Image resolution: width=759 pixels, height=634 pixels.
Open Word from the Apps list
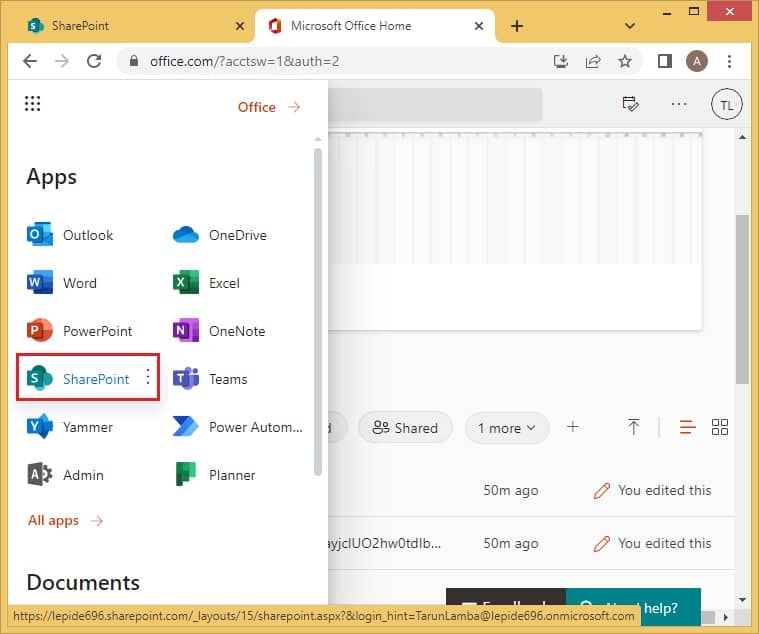click(61, 283)
